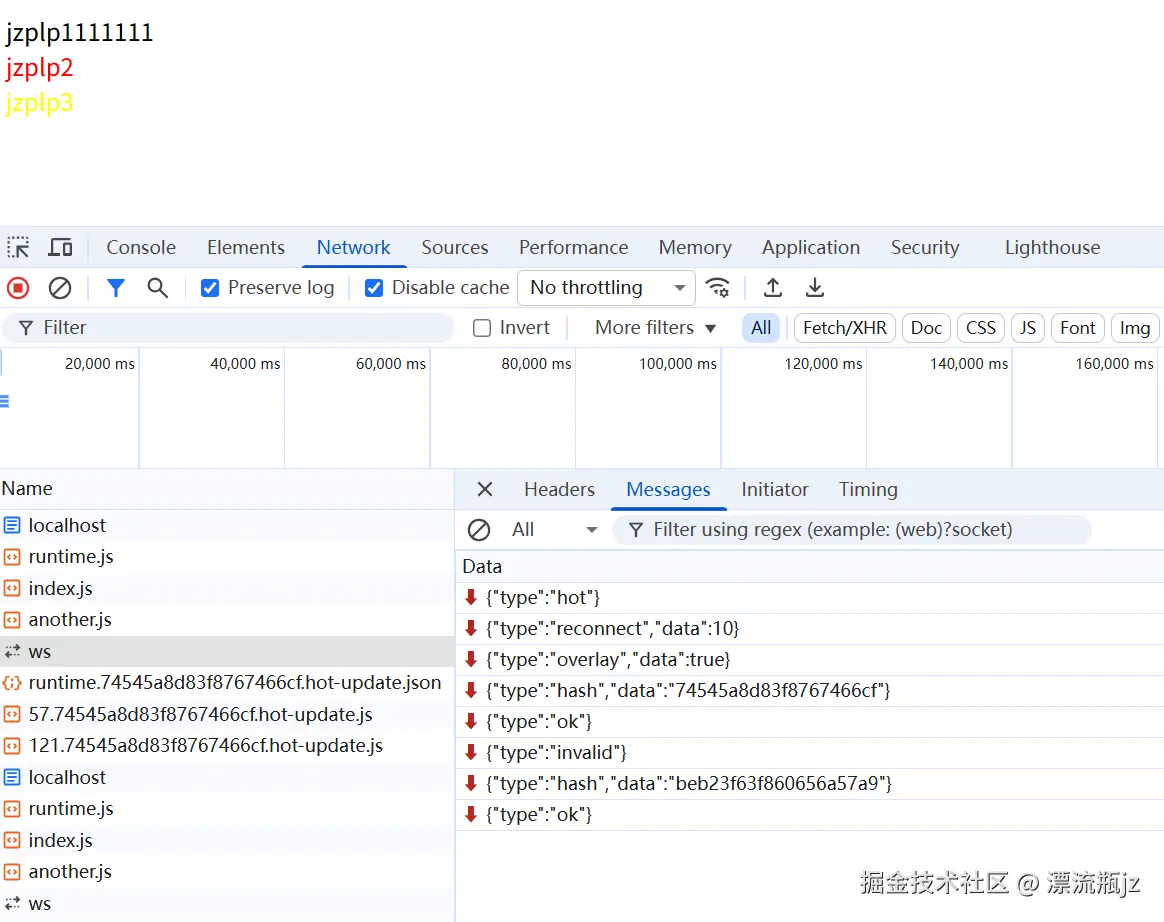Clear the network log
The width and height of the screenshot is (1164, 922).
click(59, 287)
